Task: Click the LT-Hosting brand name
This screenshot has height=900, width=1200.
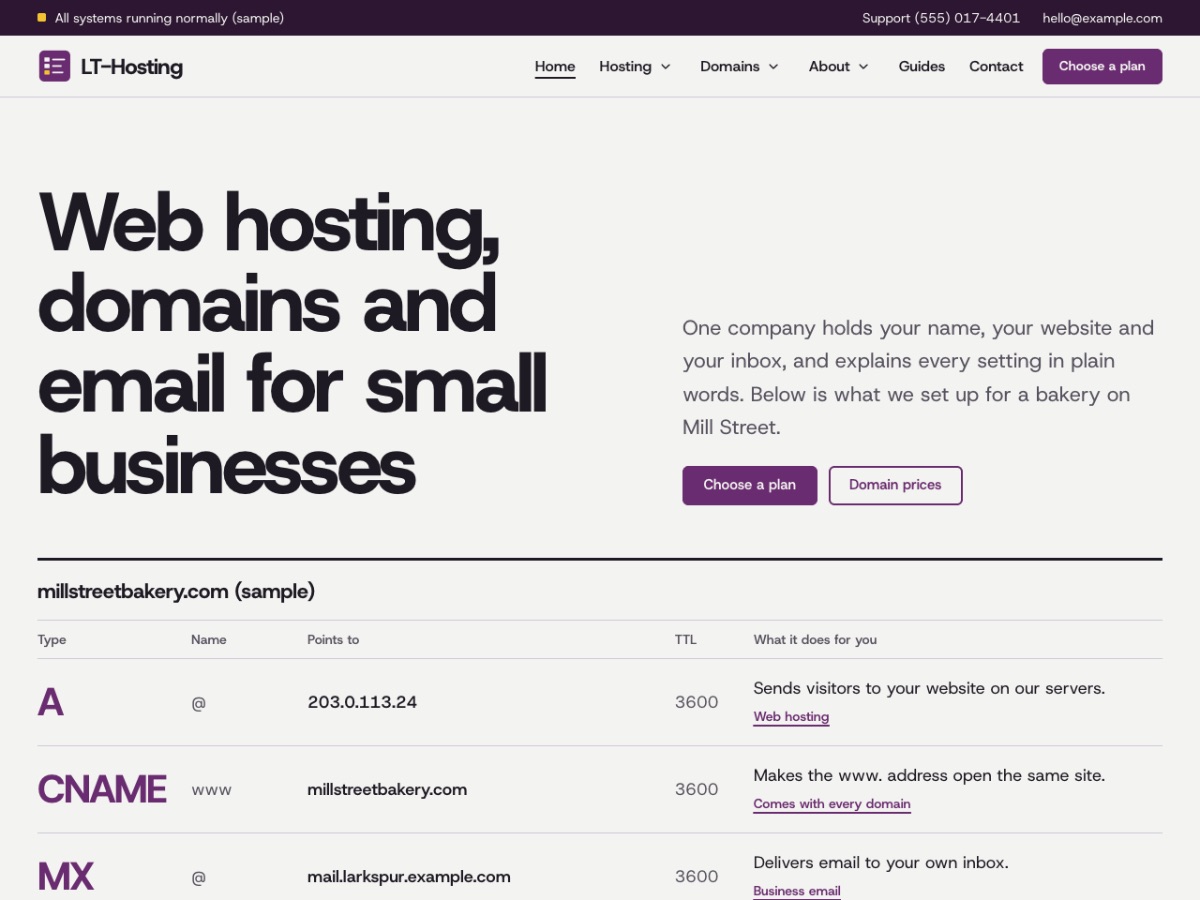Action: pyautogui.click(x=132, y=67)
